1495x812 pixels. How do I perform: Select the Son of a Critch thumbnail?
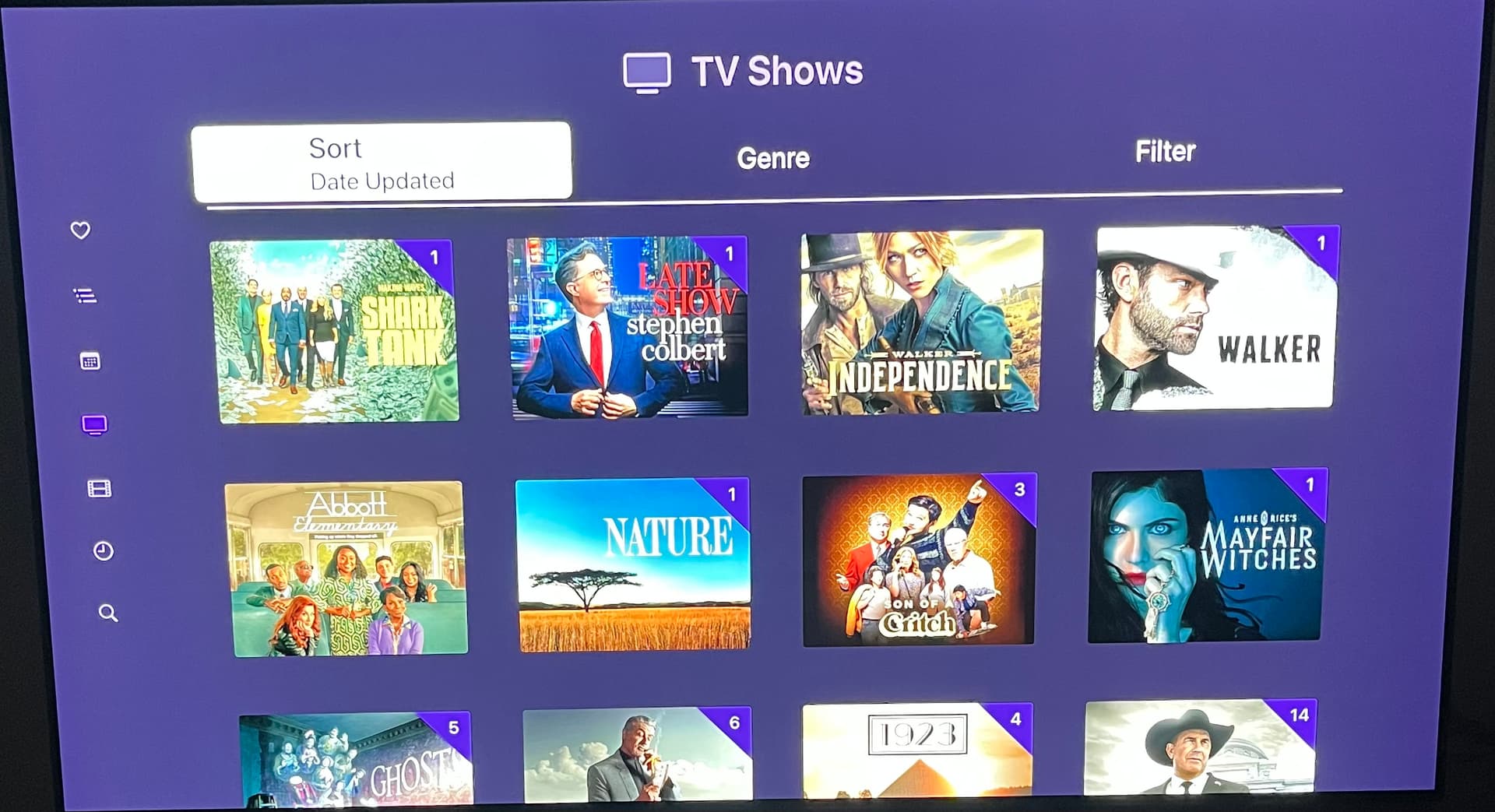(920, 560)
